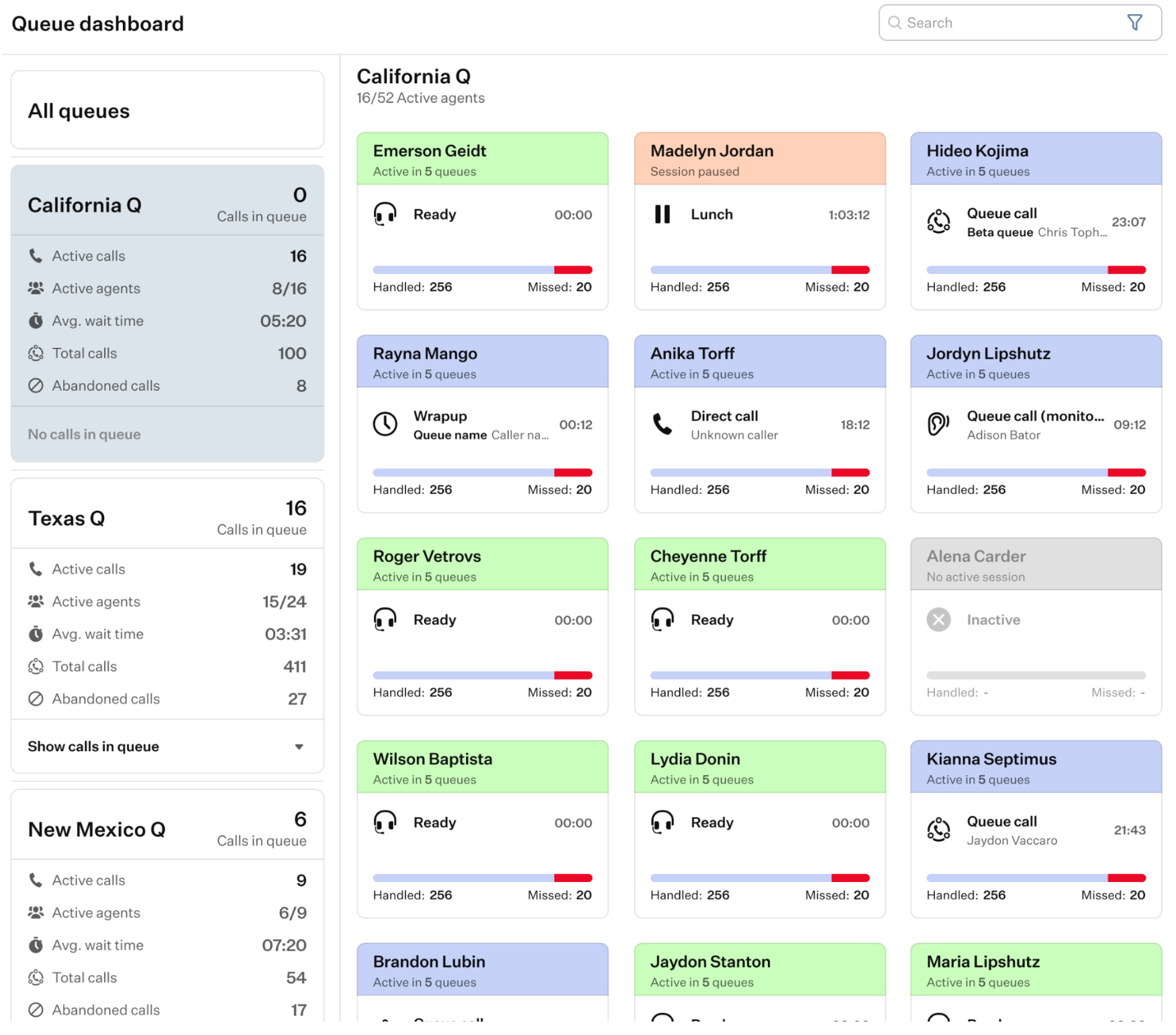This screenshot has height=1035, width=1176.
Task: Open the filter icon in the search bar
Action: [x=1134, y=23]
